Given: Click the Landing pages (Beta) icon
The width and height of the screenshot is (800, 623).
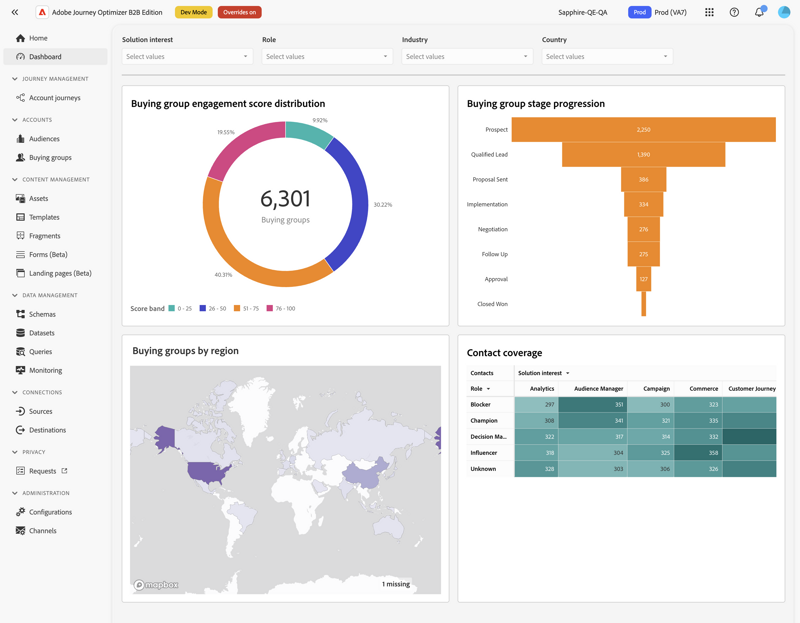Looking at the screenshot, I should [20, 273].
